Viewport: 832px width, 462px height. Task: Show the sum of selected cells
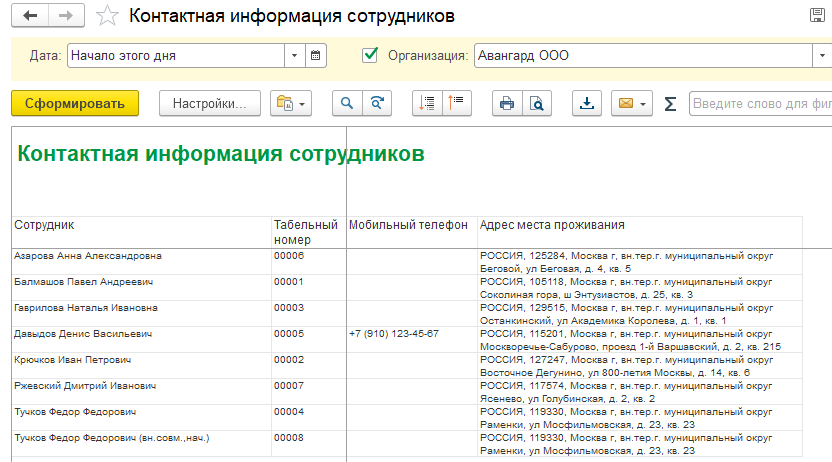(x=670, y=103)
